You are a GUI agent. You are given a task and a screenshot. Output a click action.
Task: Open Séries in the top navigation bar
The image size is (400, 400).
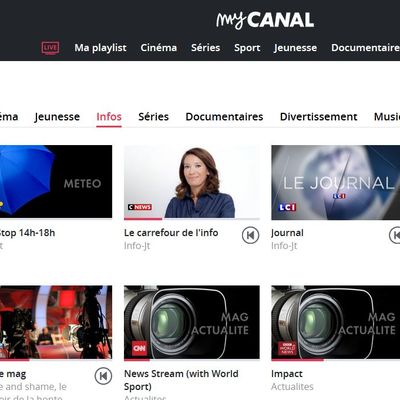(206, 48)
